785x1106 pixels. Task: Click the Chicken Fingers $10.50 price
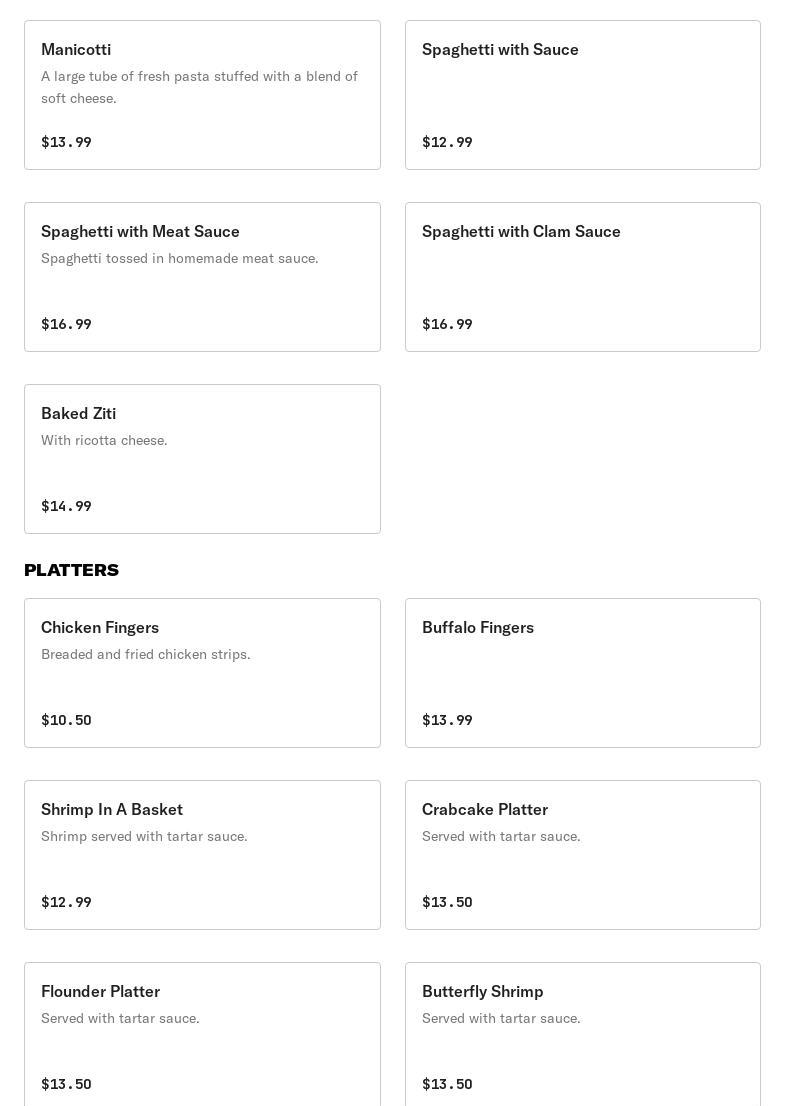click(x=66, y=719)
